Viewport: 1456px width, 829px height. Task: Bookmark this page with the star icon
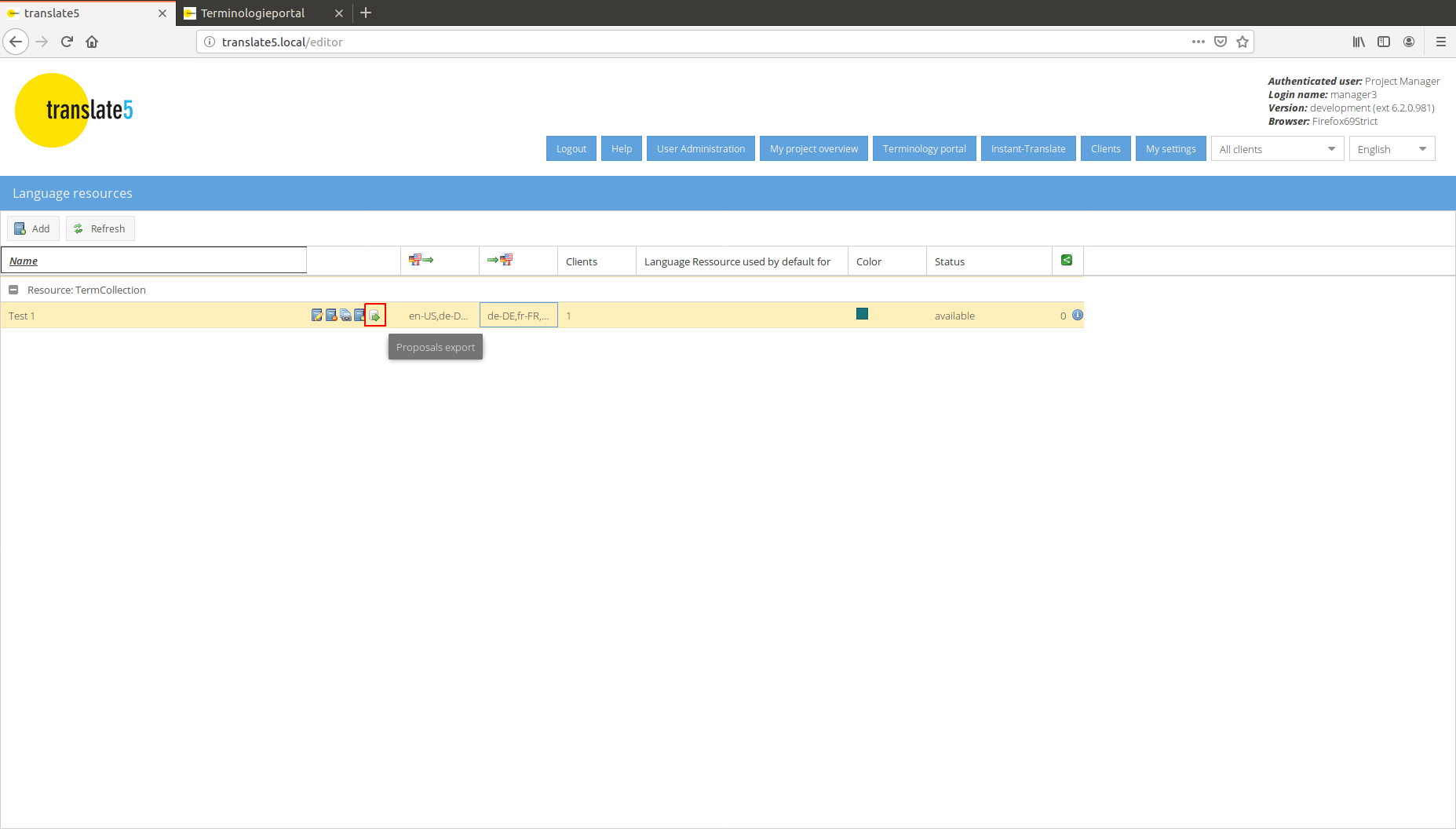point(1243,42)
